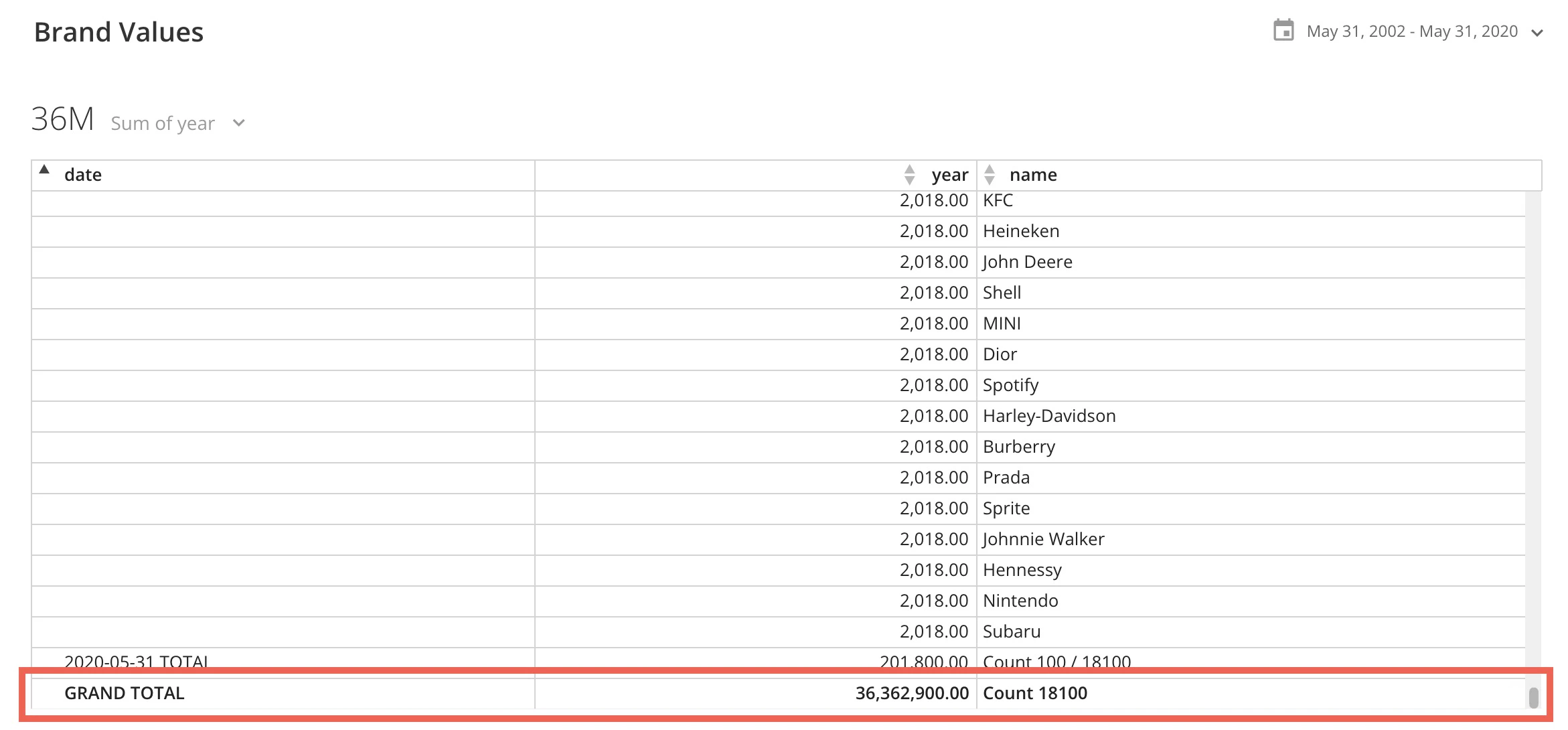The width and height of the screenshot is (1568, 730).
Task: Click the year value in the Shell row
Action: [934, 293]
